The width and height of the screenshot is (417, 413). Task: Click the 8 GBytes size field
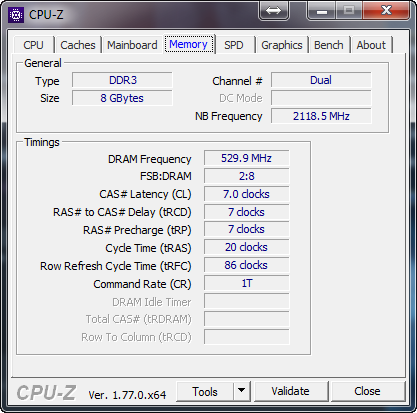tap(122, 98)
